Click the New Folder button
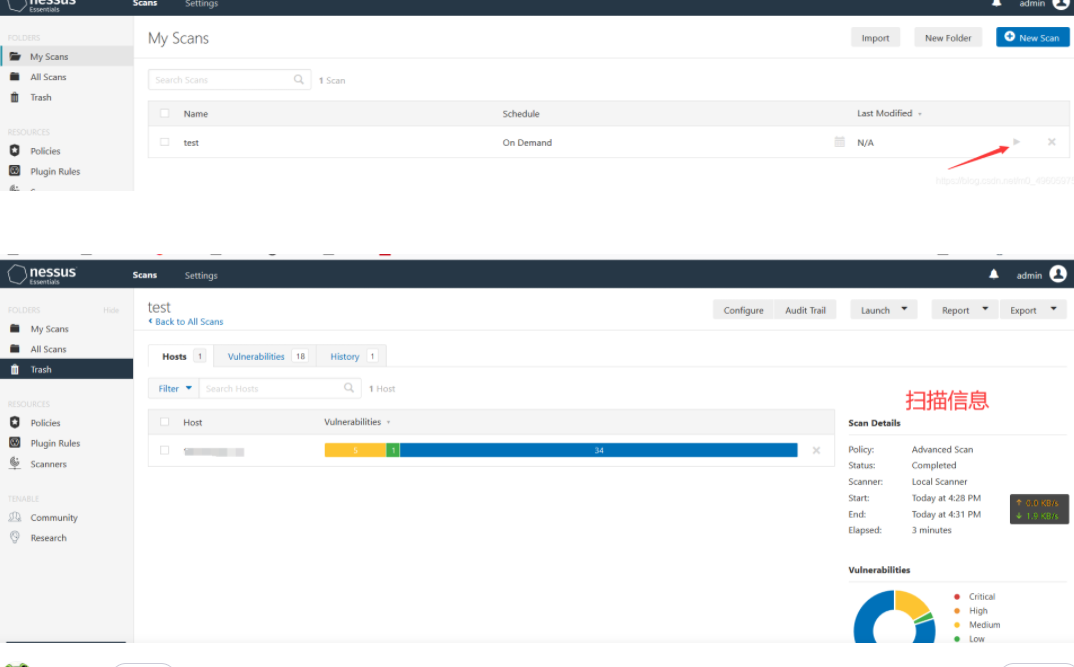 coord(948,38)
